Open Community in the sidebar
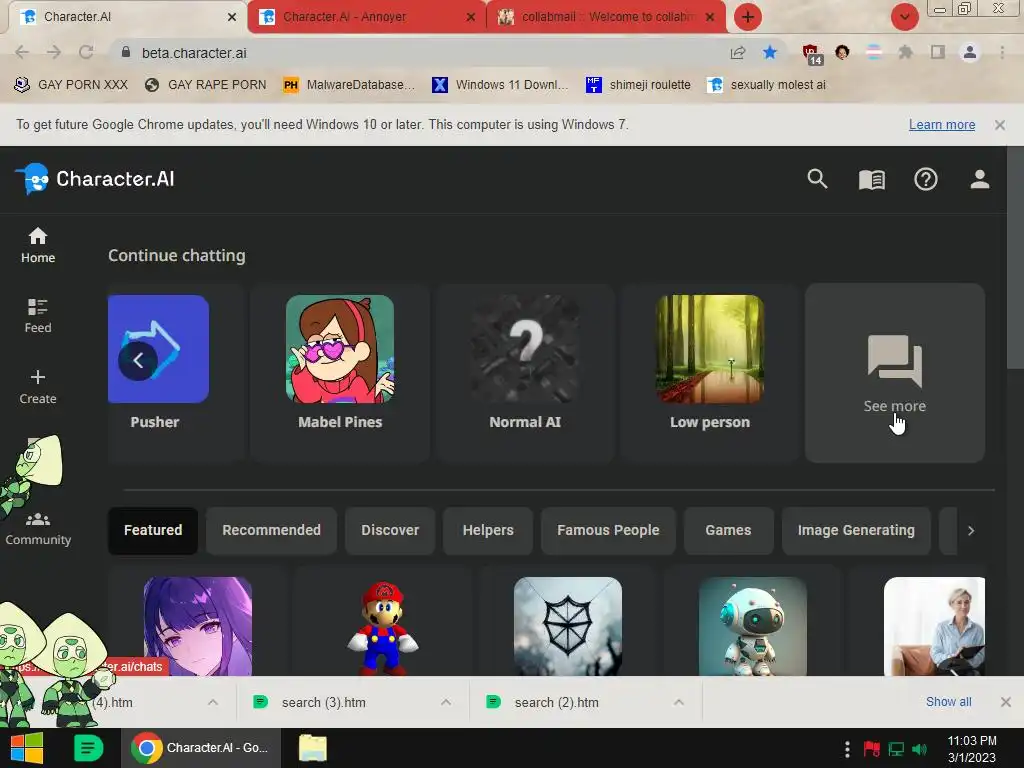Viewport: 1024px width, 768px height. coord(38,530)
